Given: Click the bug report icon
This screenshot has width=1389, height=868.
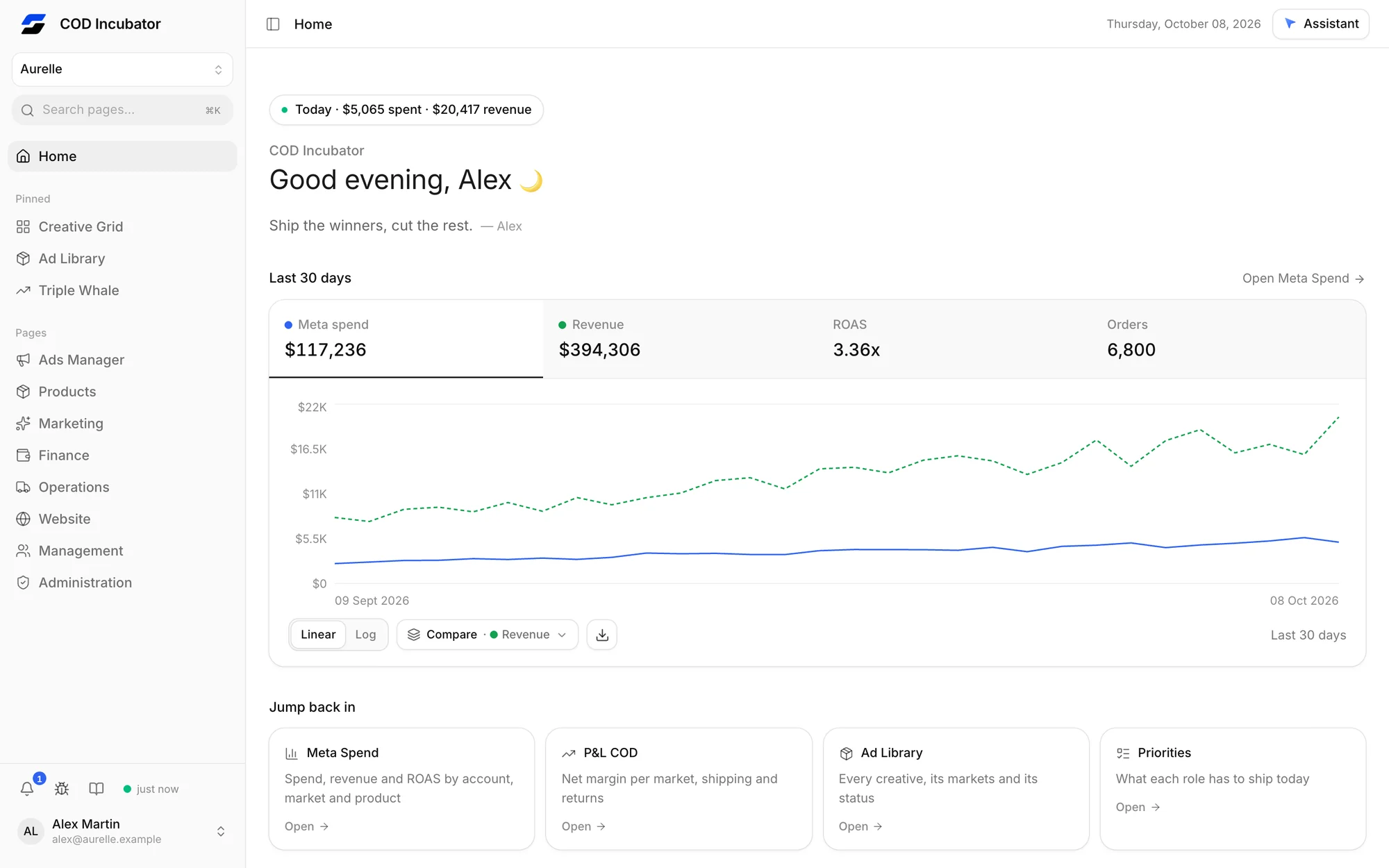Looking at the screenshot, I should tap(62, 789).
